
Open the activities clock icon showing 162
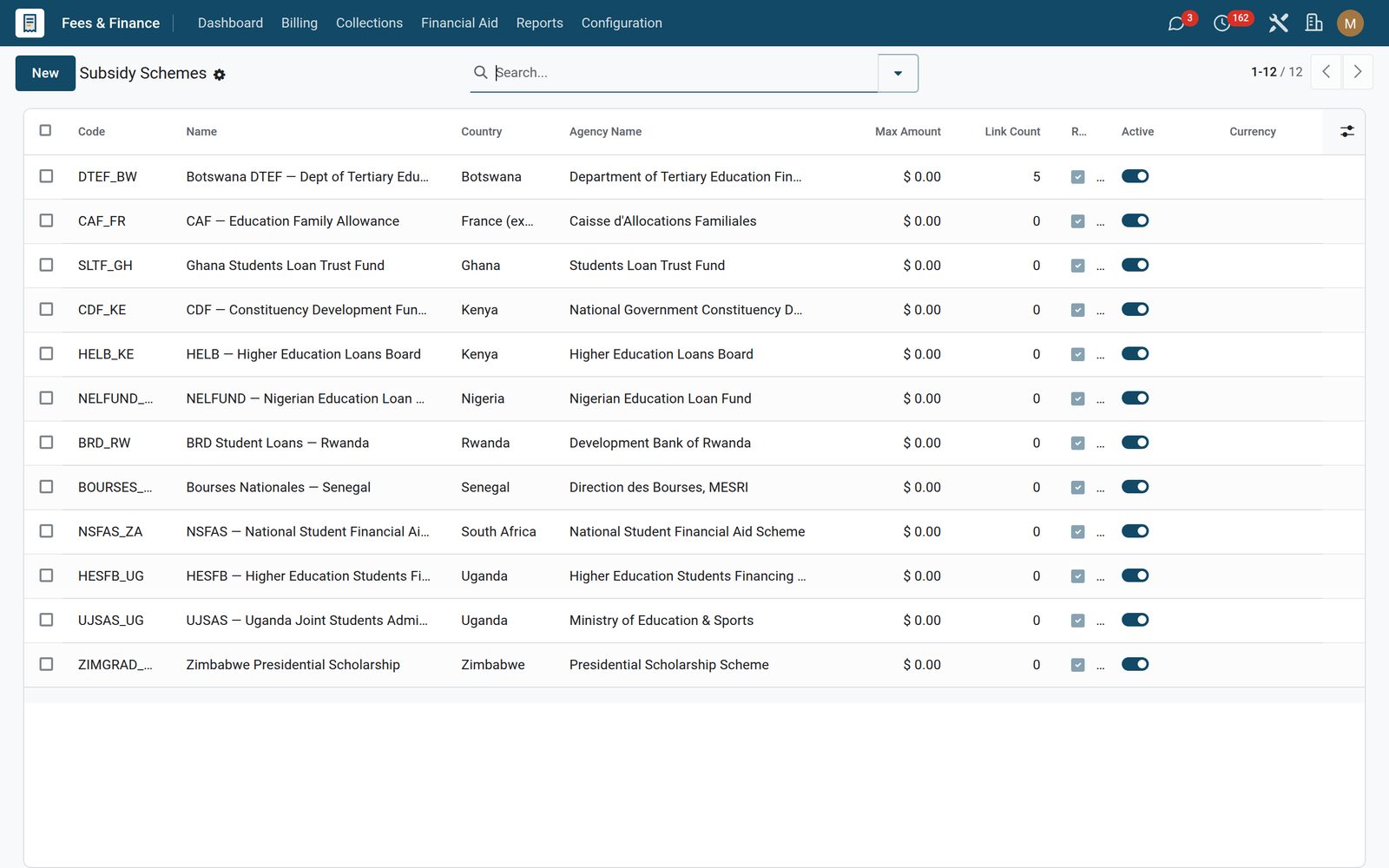1222,23
